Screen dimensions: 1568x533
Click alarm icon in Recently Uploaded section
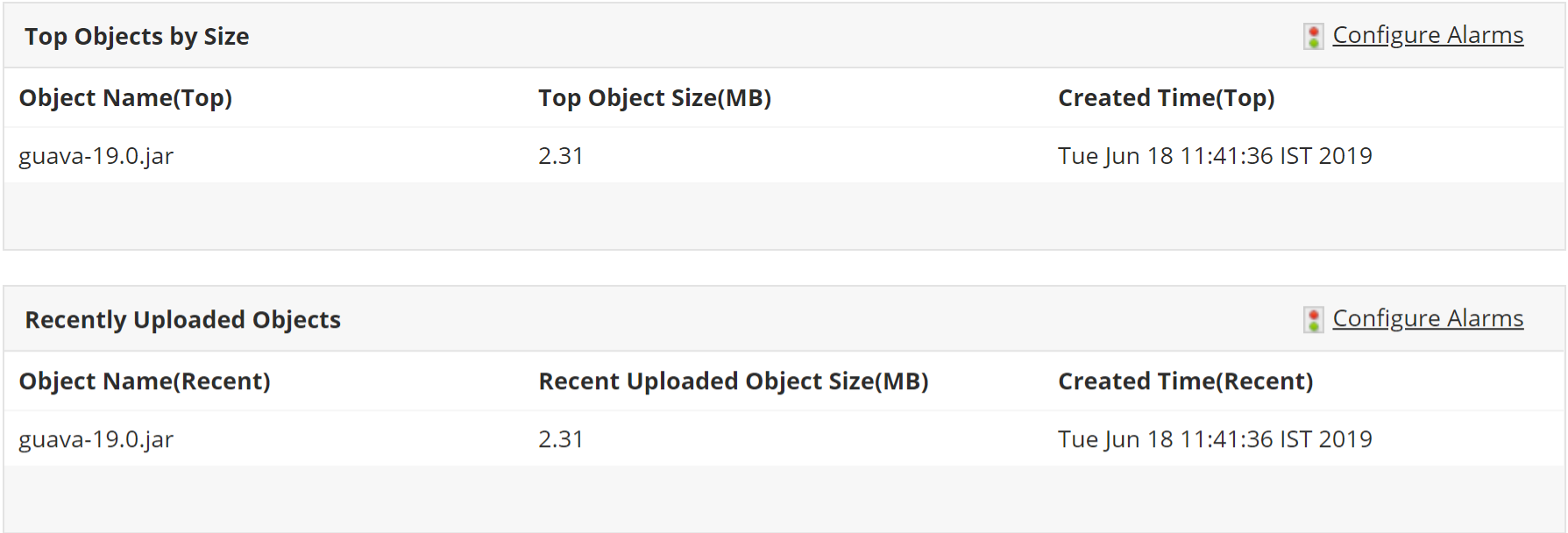point(1313,319)
